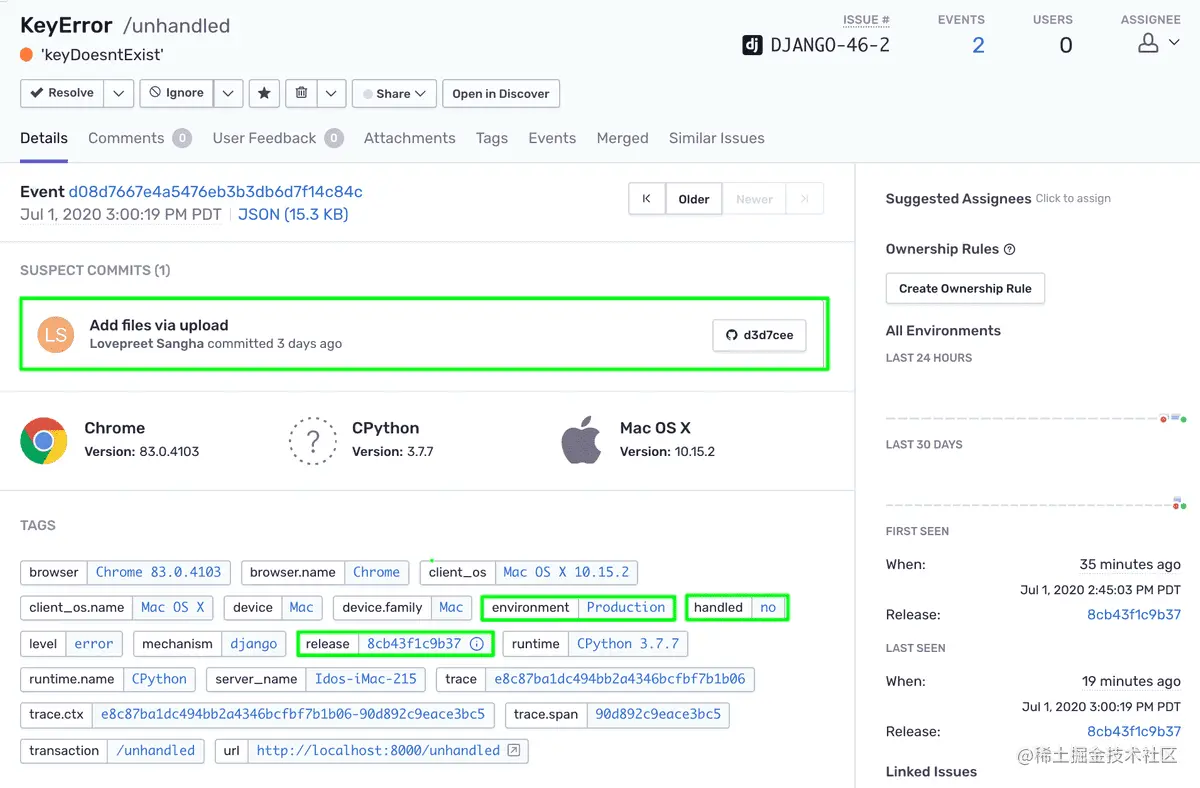
Task: Open url http://localhost:8000/unhandled tag value
Action: click(378, 751)
